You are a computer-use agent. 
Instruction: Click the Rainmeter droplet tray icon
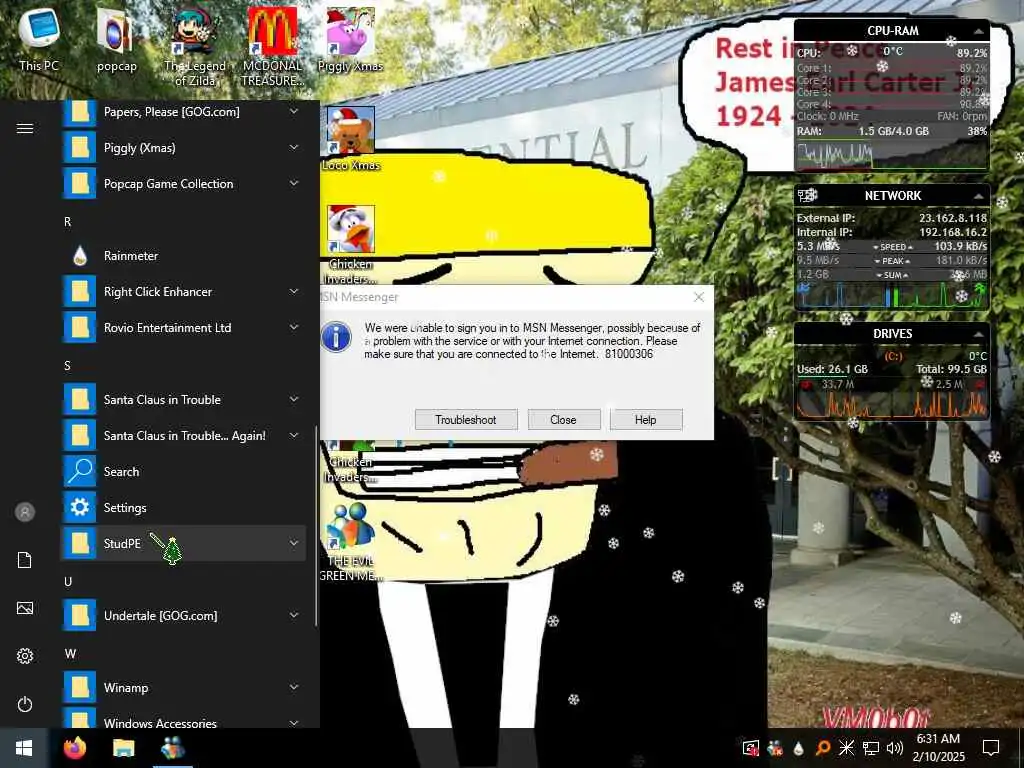tap(798, 748)
